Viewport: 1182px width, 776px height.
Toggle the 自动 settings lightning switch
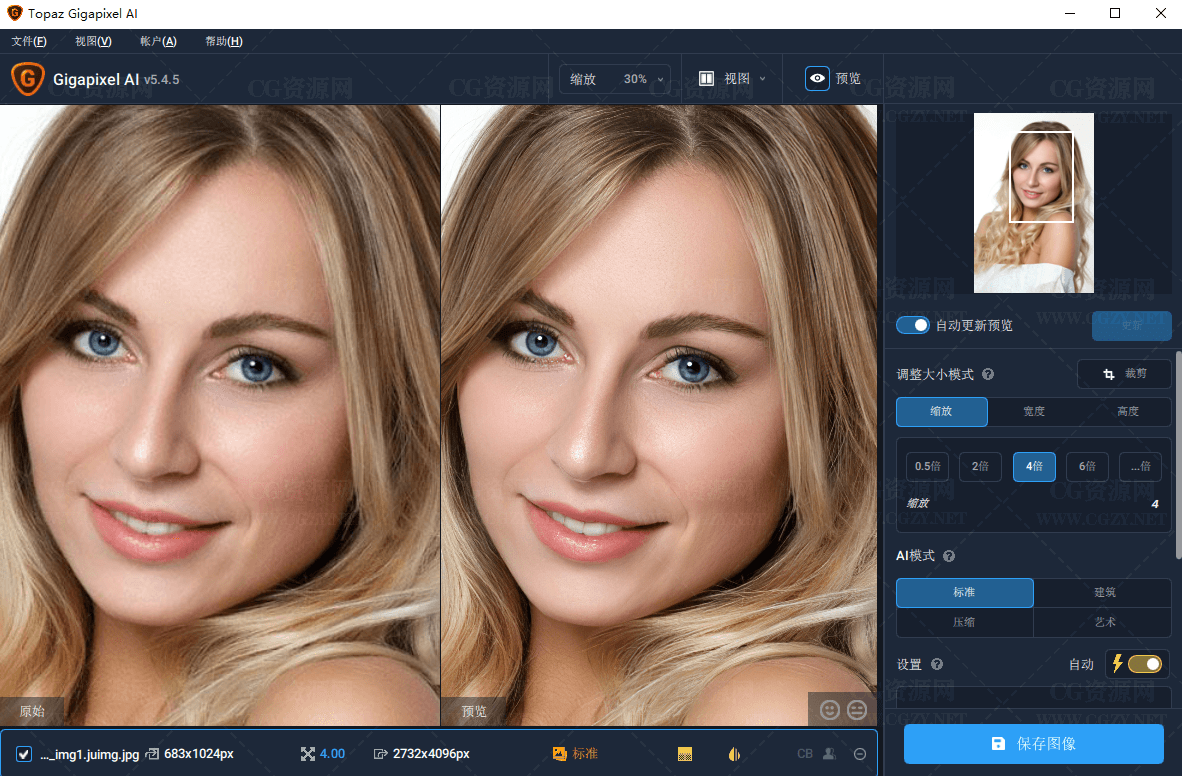pos(1144,664)
